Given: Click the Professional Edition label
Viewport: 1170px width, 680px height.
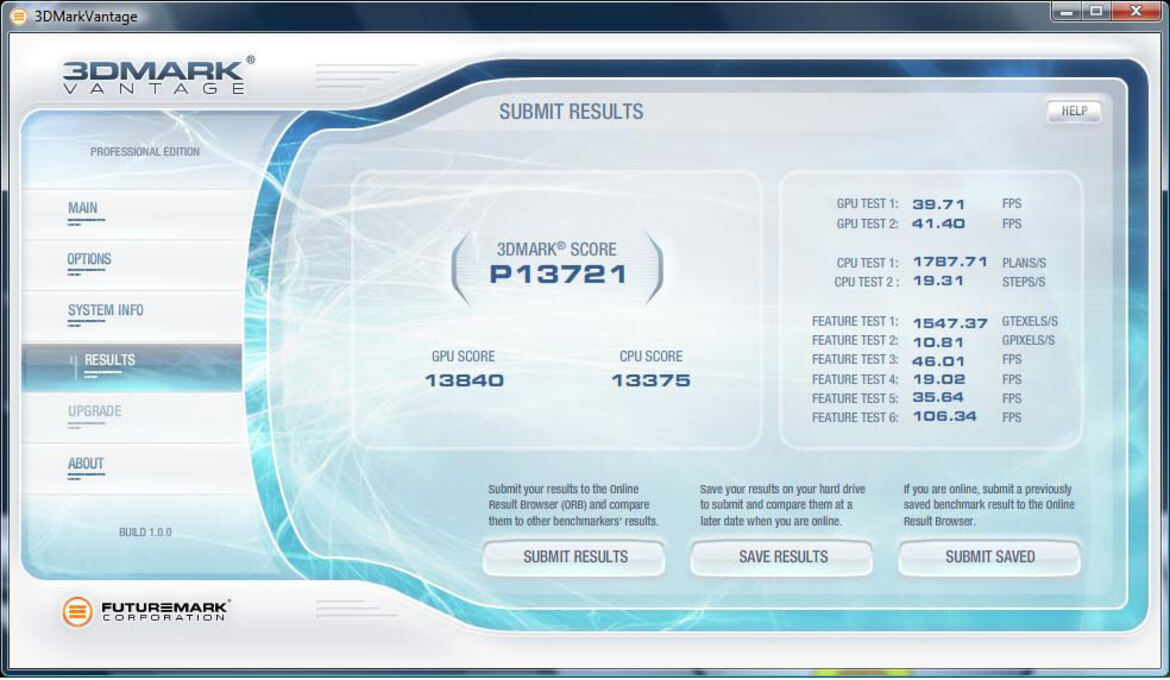Looking at the screenshot, I should coord(145,152).
